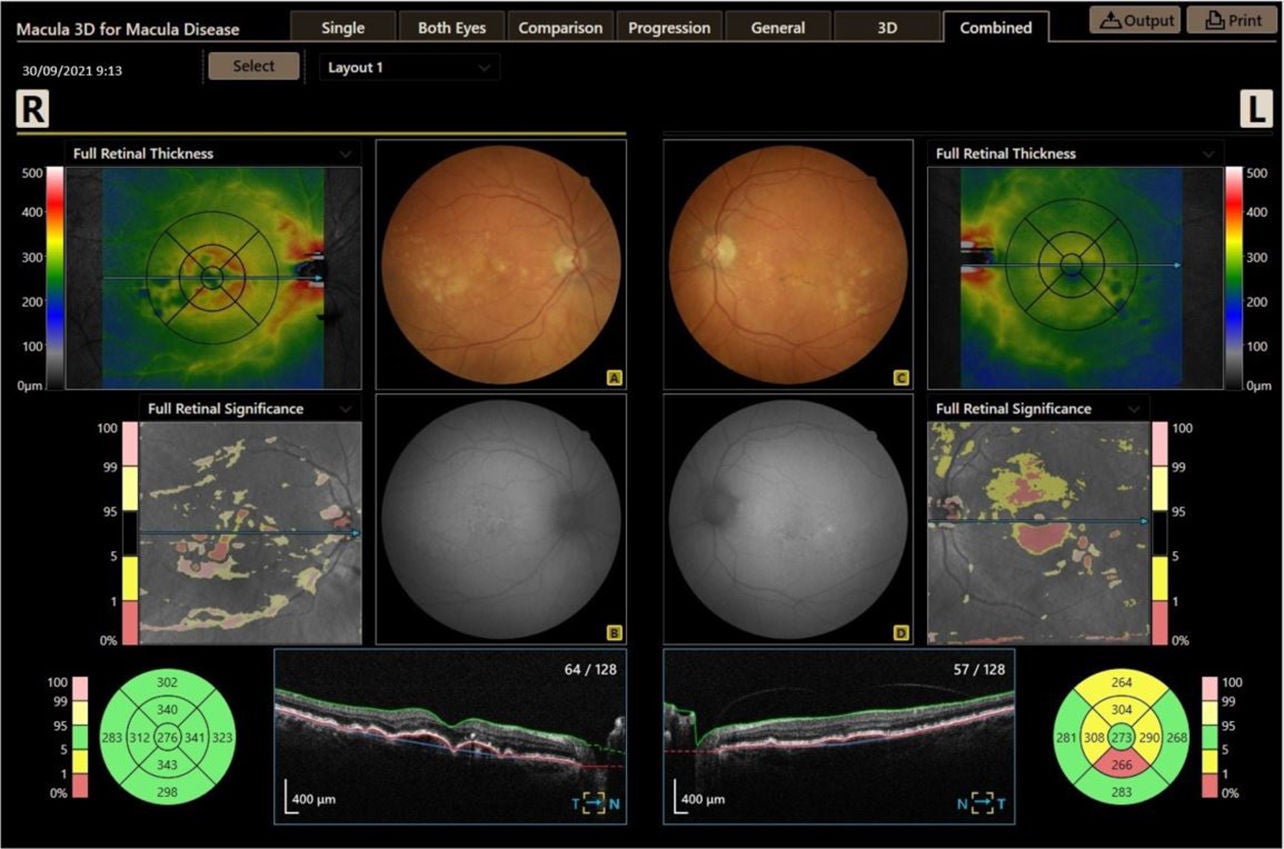Go to the Progression tab

pos(669,27)
